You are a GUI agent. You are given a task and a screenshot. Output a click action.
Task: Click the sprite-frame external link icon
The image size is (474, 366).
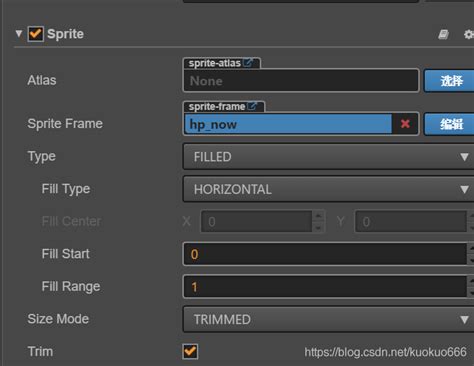point(252,106)
